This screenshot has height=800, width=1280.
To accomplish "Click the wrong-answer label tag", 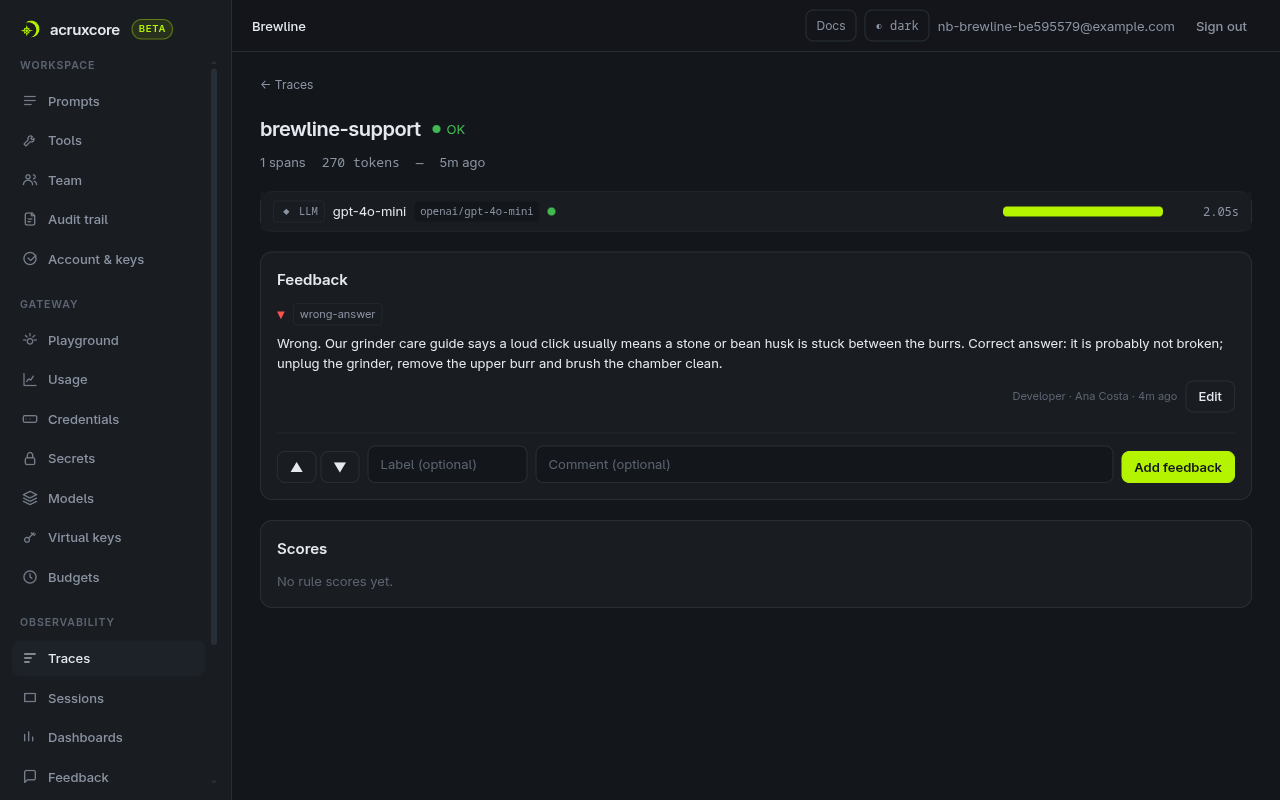I will (338, 314).
